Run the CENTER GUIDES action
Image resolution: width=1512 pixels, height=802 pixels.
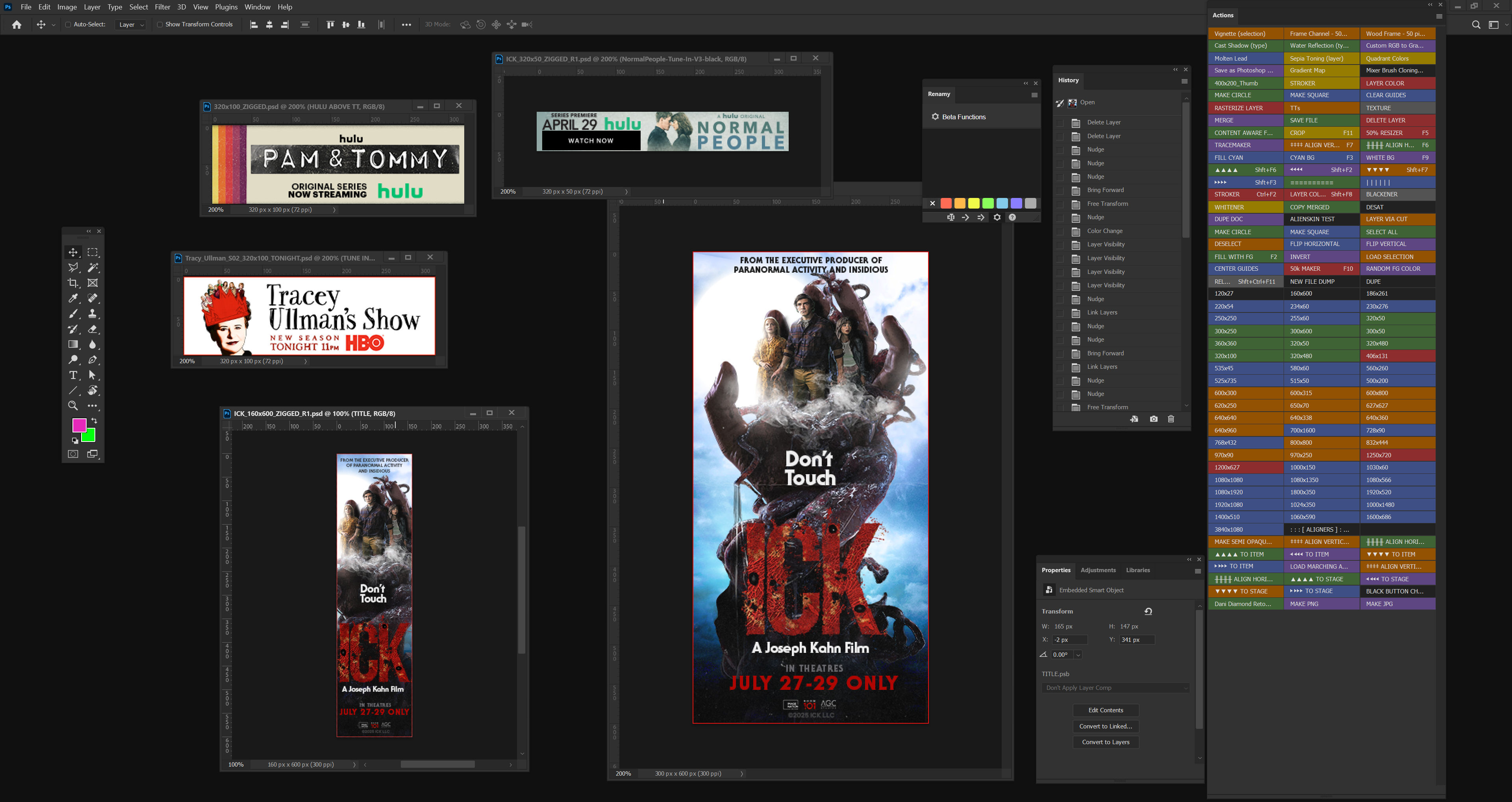[1245, 269]
